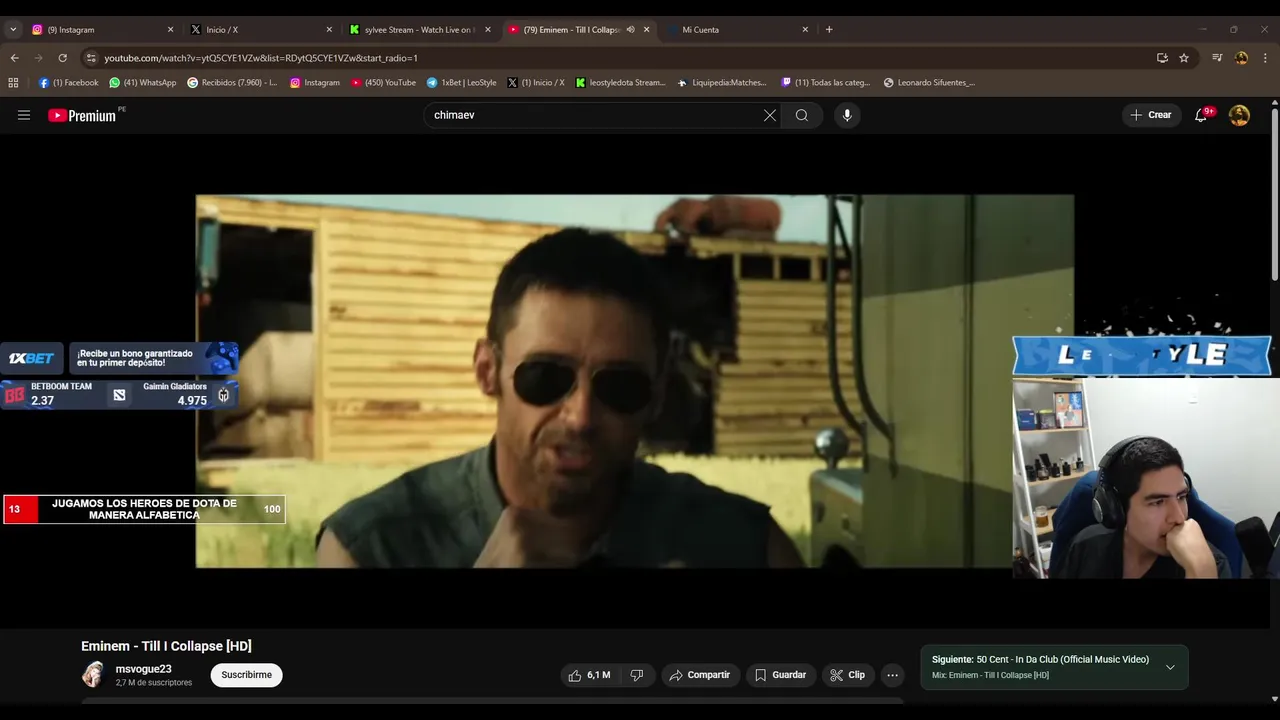This screenshot has width=1280, height=720.
Task: Open the 1xBet | LeoStyle bookmark
Action: tap(461, 83)
